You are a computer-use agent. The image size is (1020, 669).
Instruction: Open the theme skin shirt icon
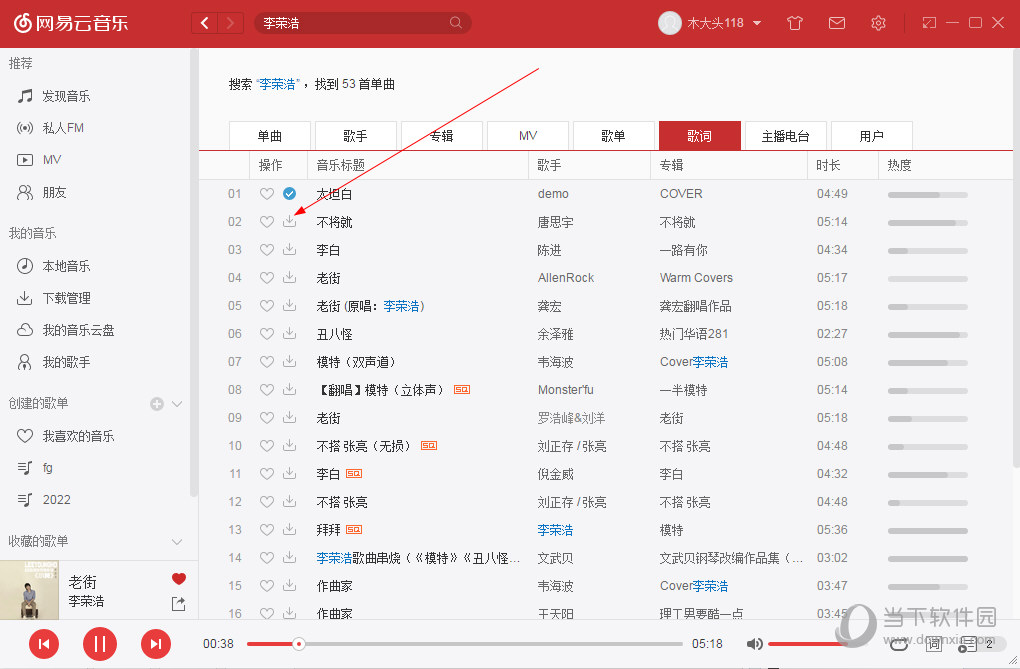coord(794,22)
